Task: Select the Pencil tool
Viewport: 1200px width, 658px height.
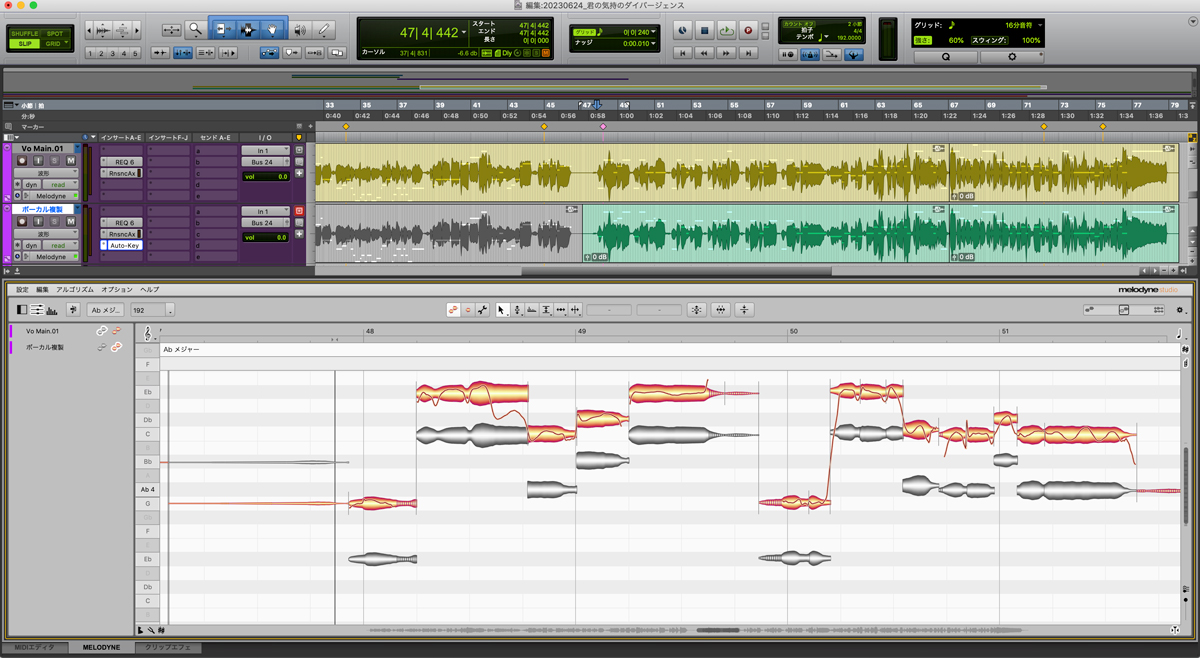Action: coord(325,30)
